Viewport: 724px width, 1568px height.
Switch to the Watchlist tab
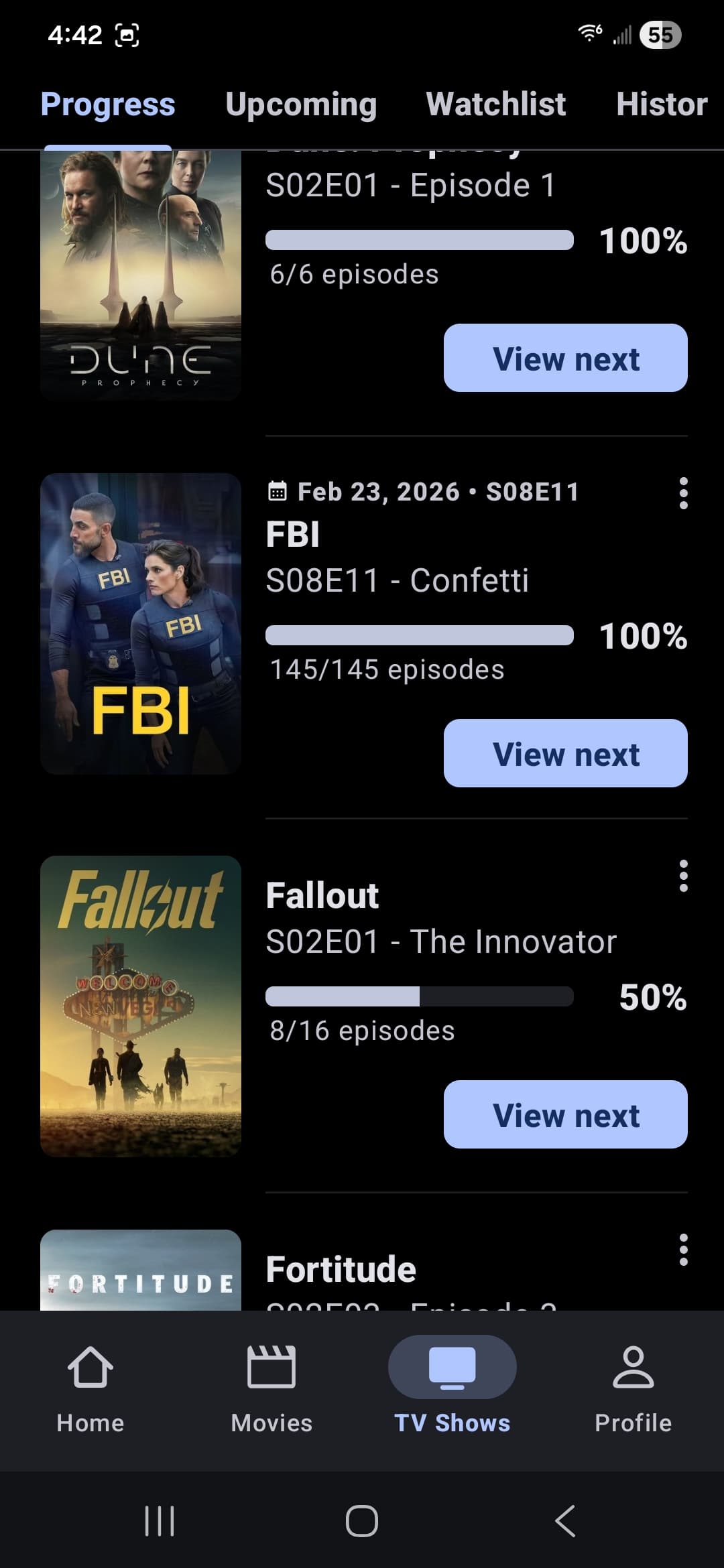pyautogui.click(x=496, y=105)
